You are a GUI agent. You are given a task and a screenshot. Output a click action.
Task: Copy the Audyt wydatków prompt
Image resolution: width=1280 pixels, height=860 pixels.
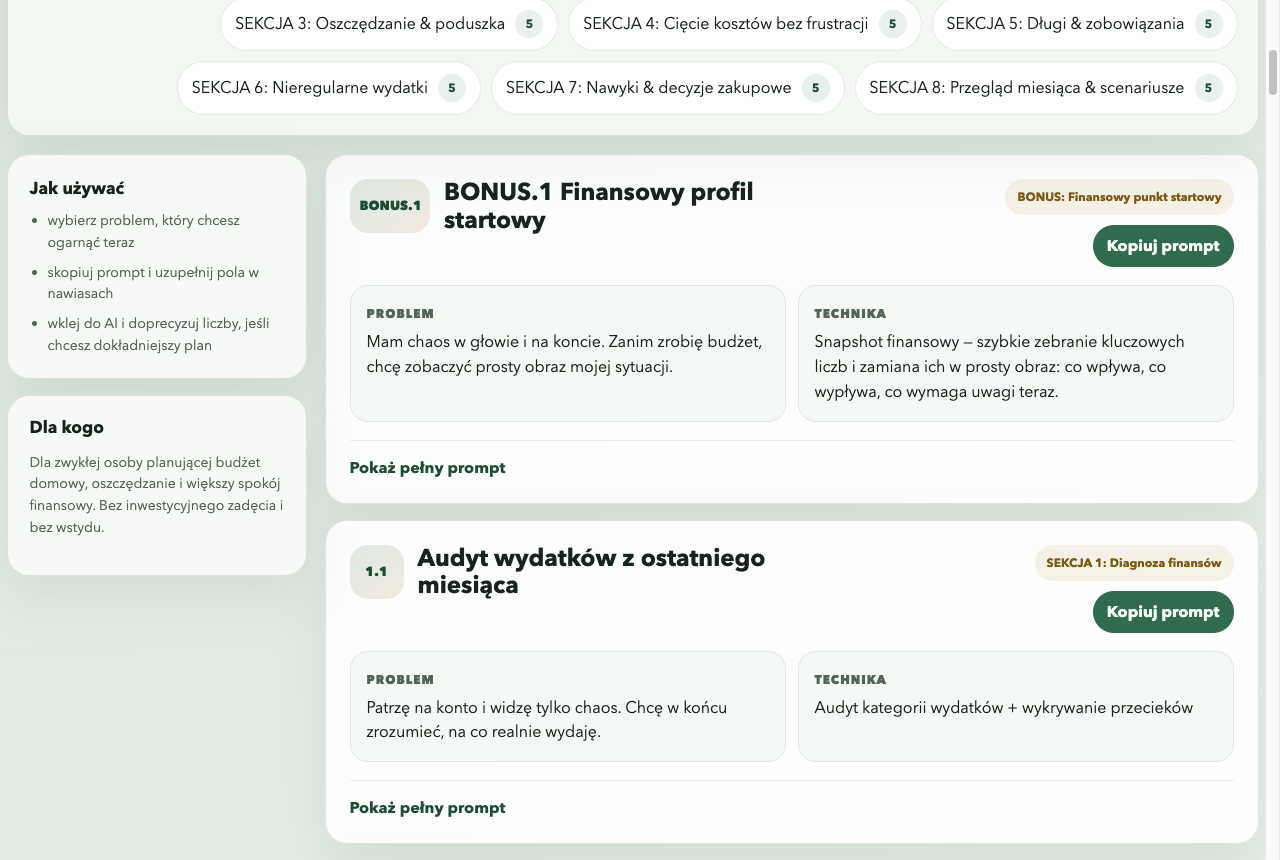[x=1163, y=612]
